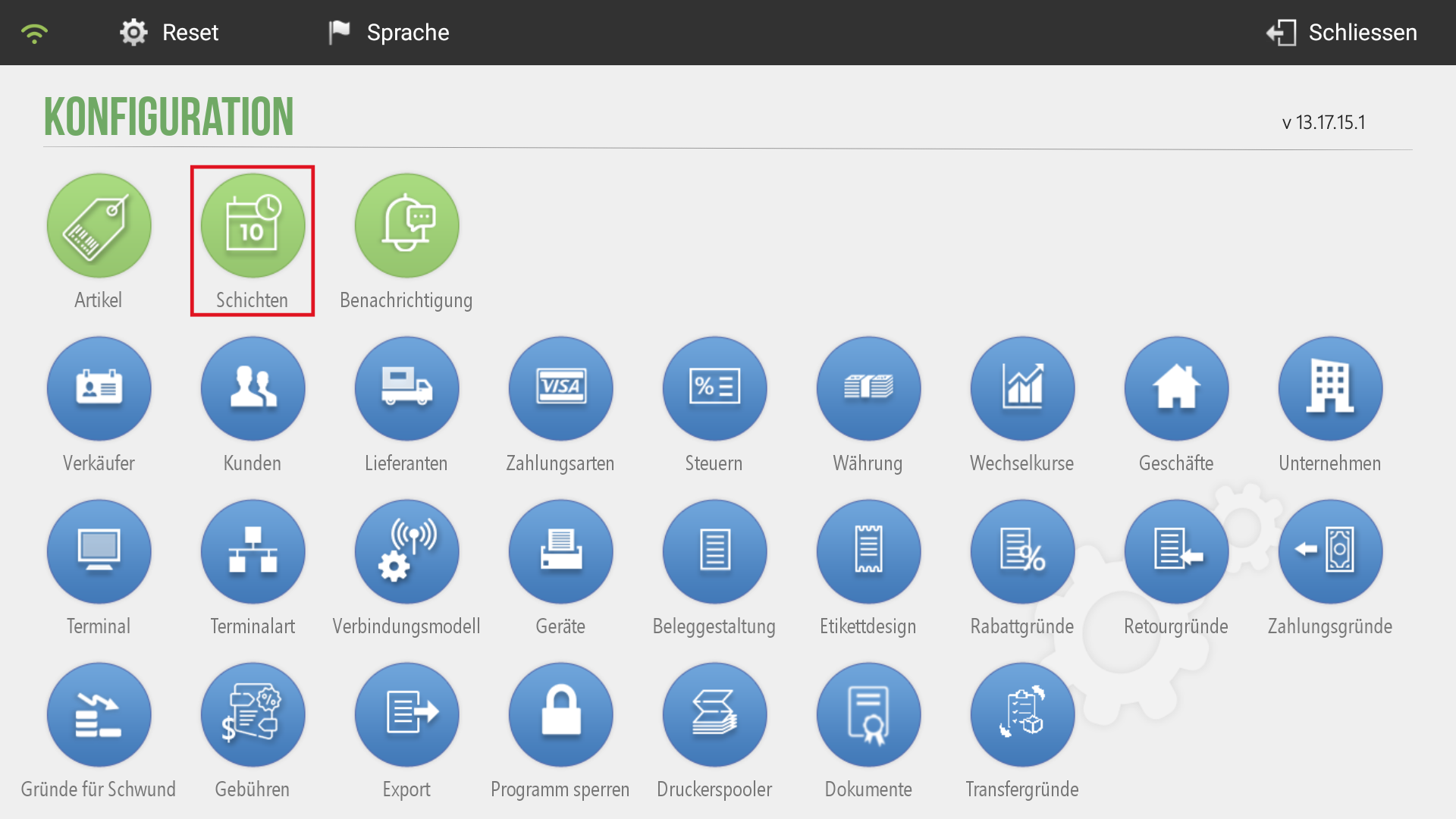This screenshot has width=1456, height=819.
Task: Open the Sprache language menu
Action: pos(388,33)
